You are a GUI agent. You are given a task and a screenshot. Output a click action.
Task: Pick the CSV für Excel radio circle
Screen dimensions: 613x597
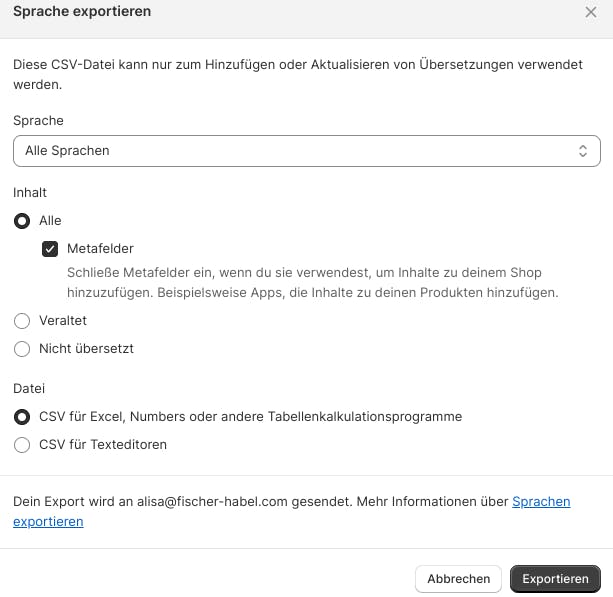point(22,417)
